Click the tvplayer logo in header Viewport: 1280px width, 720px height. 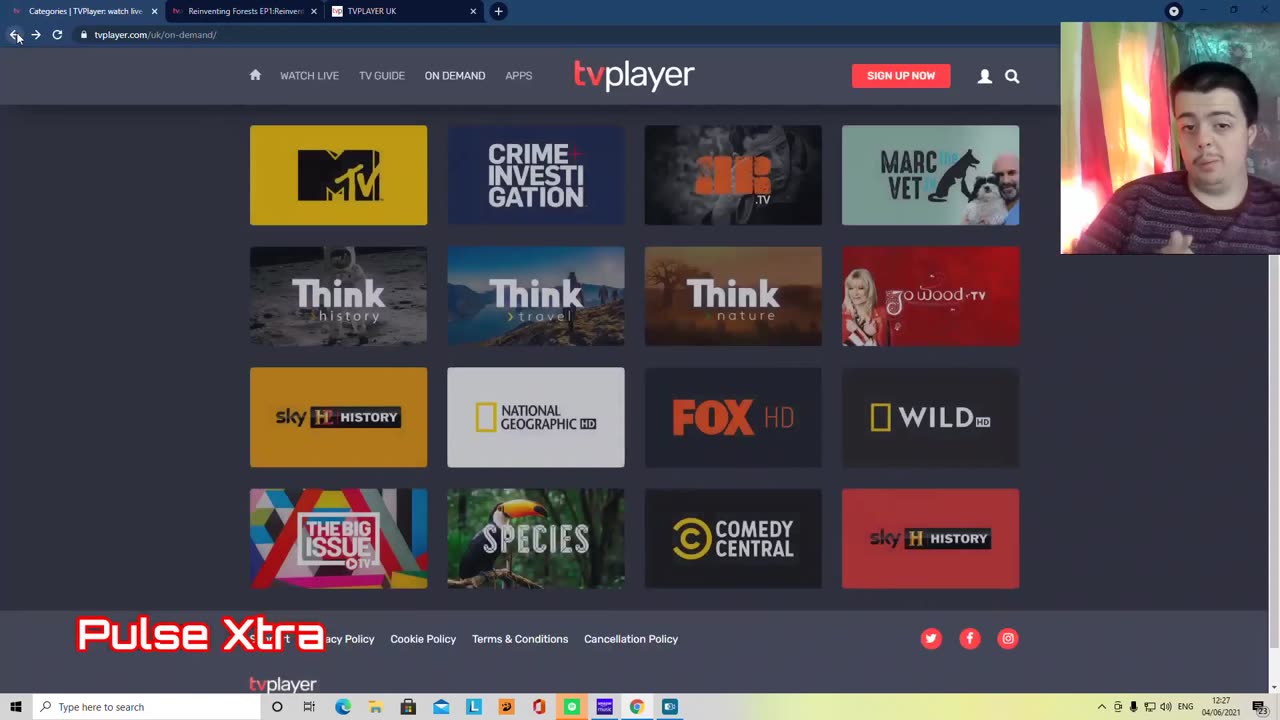[634, 75]
